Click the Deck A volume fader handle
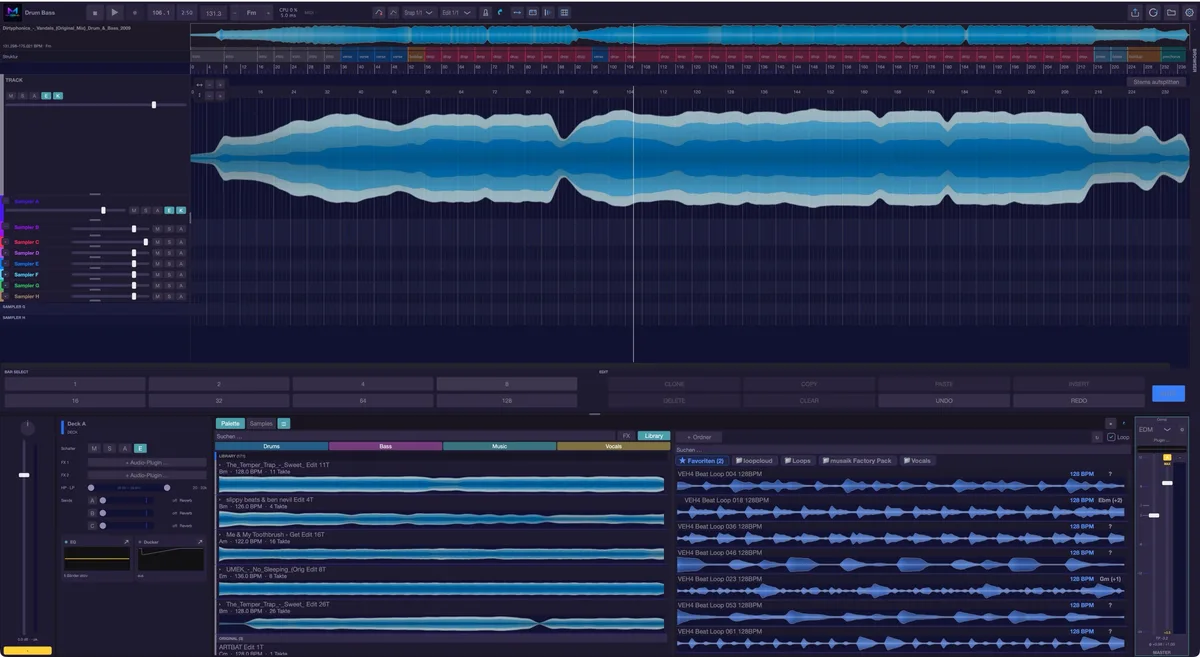 24,475
